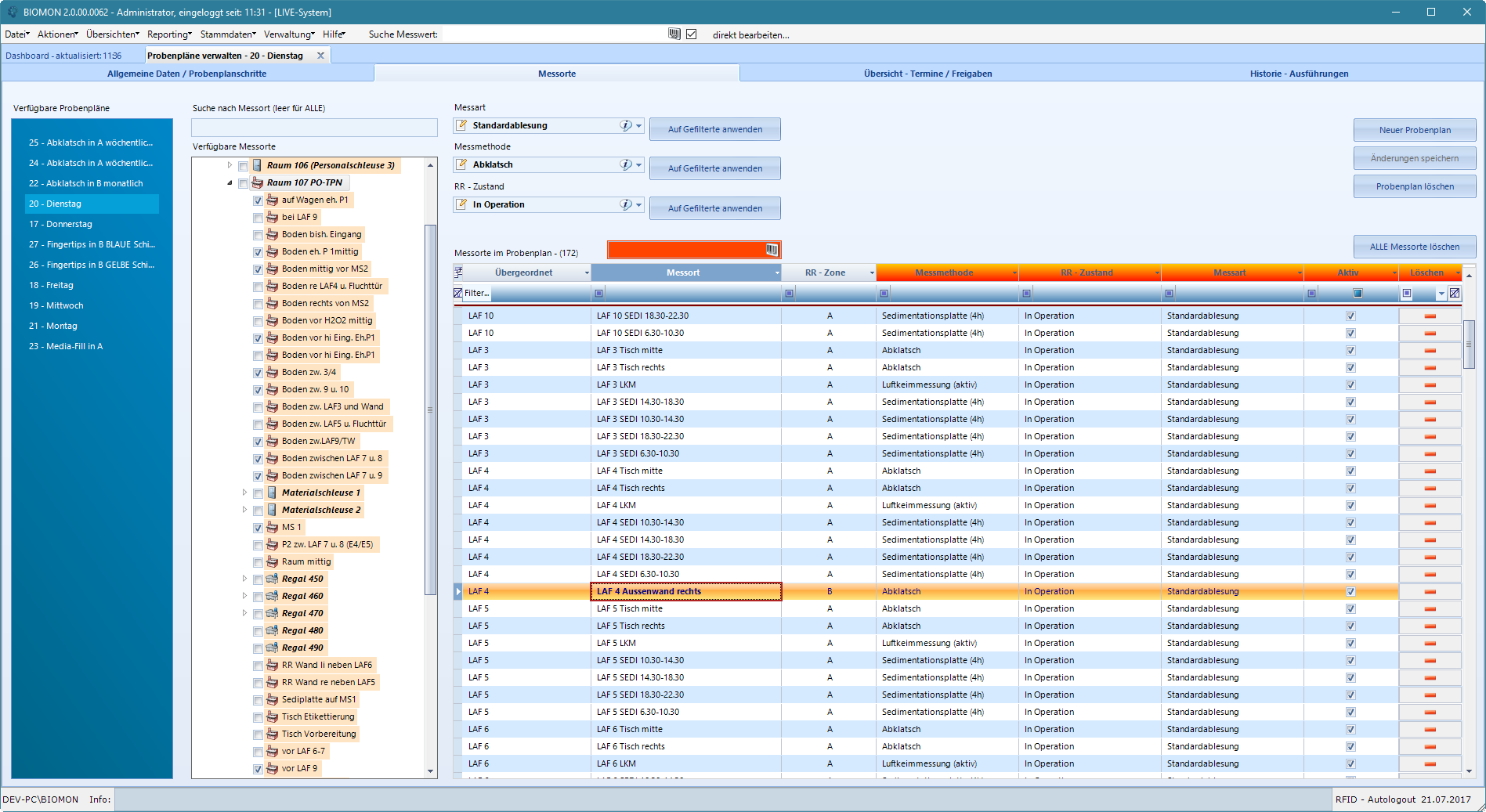Click the clear filter icon at the right of the filter row
This screenshot has width=1486, height=812.
(1455, 293)
